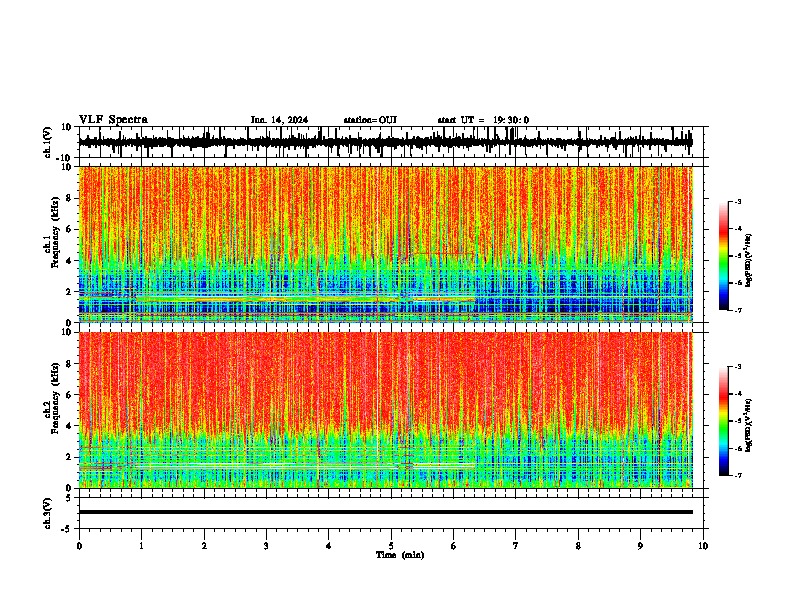The height and width of the screenshot is (612, 792).
Task: Click the ch.1 color bar log(PSD) label
Action: (749, 261)
